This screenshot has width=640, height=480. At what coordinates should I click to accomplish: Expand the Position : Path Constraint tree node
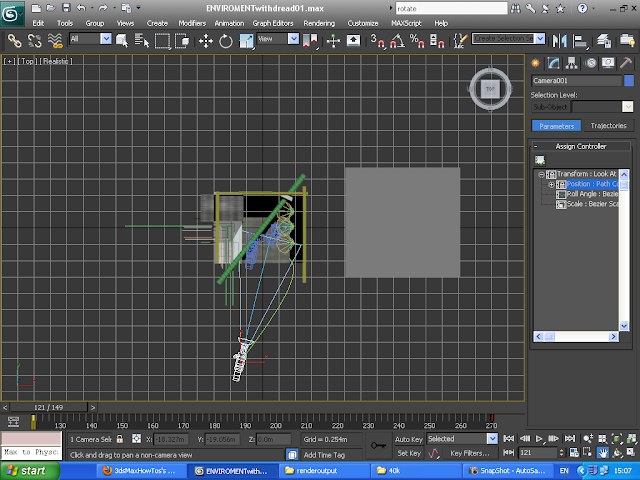click(x=551, y=184)
